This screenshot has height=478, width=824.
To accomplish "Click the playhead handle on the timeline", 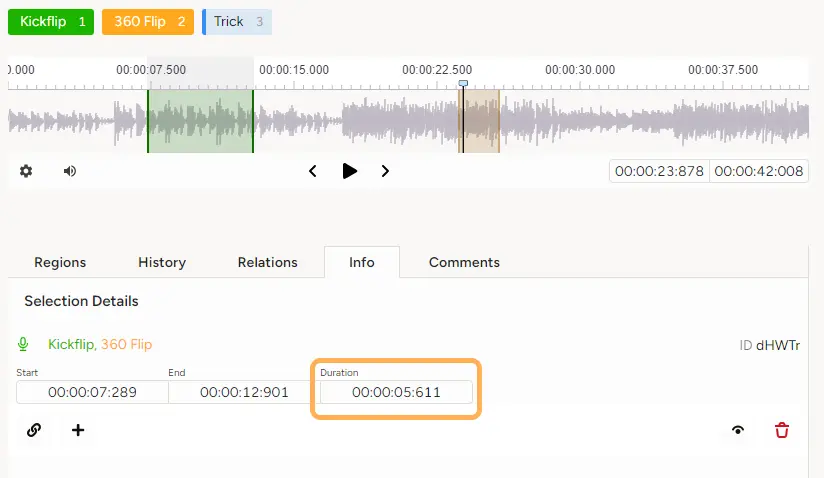I will (x=463, y=84).
